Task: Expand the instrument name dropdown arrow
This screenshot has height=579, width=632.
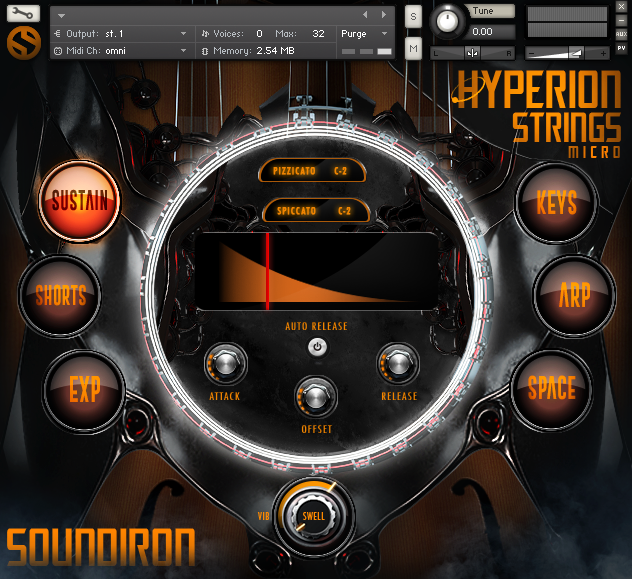Action: (x=61, y=16)
